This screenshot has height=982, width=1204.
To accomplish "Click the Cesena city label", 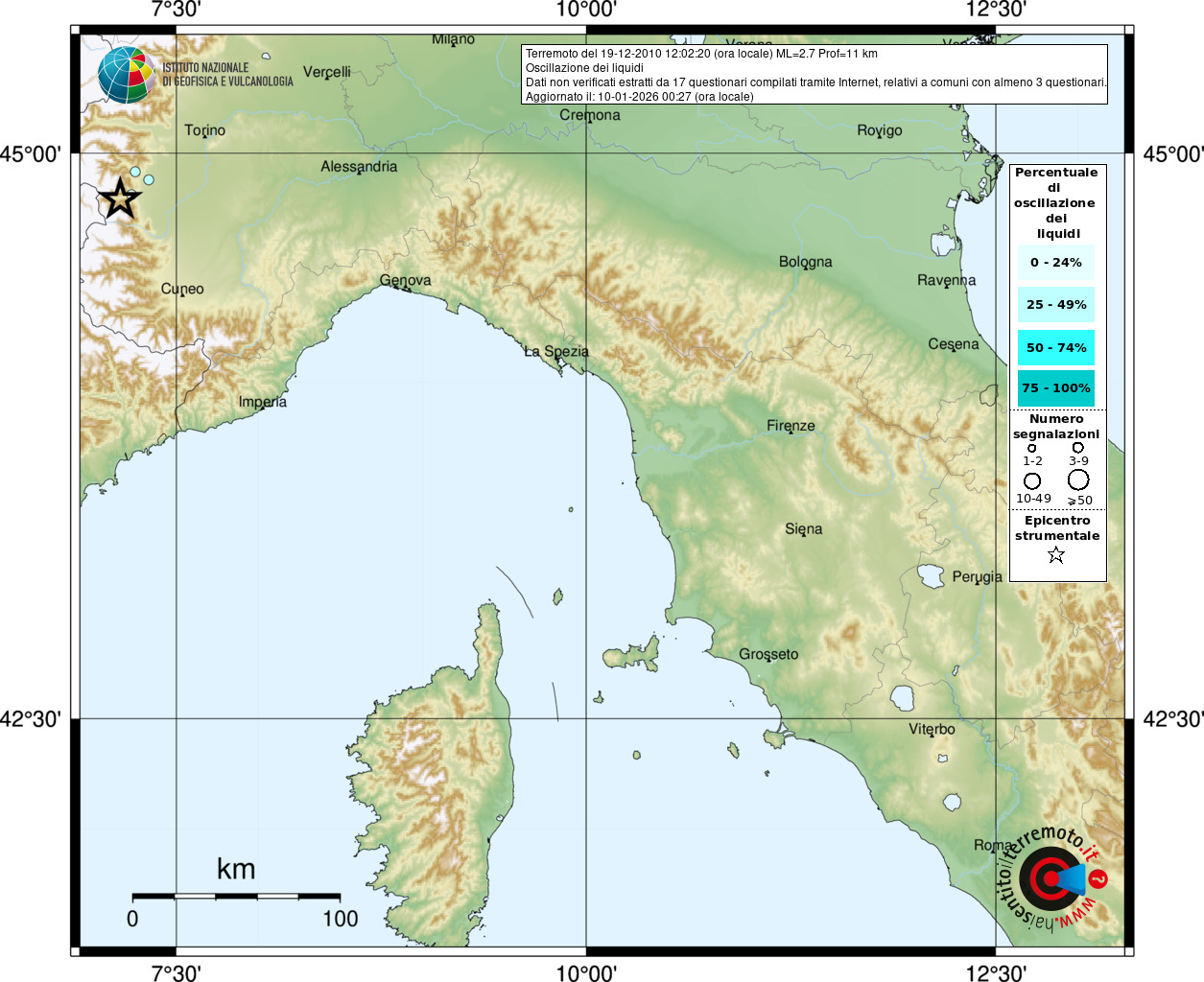I will [954, 344].
